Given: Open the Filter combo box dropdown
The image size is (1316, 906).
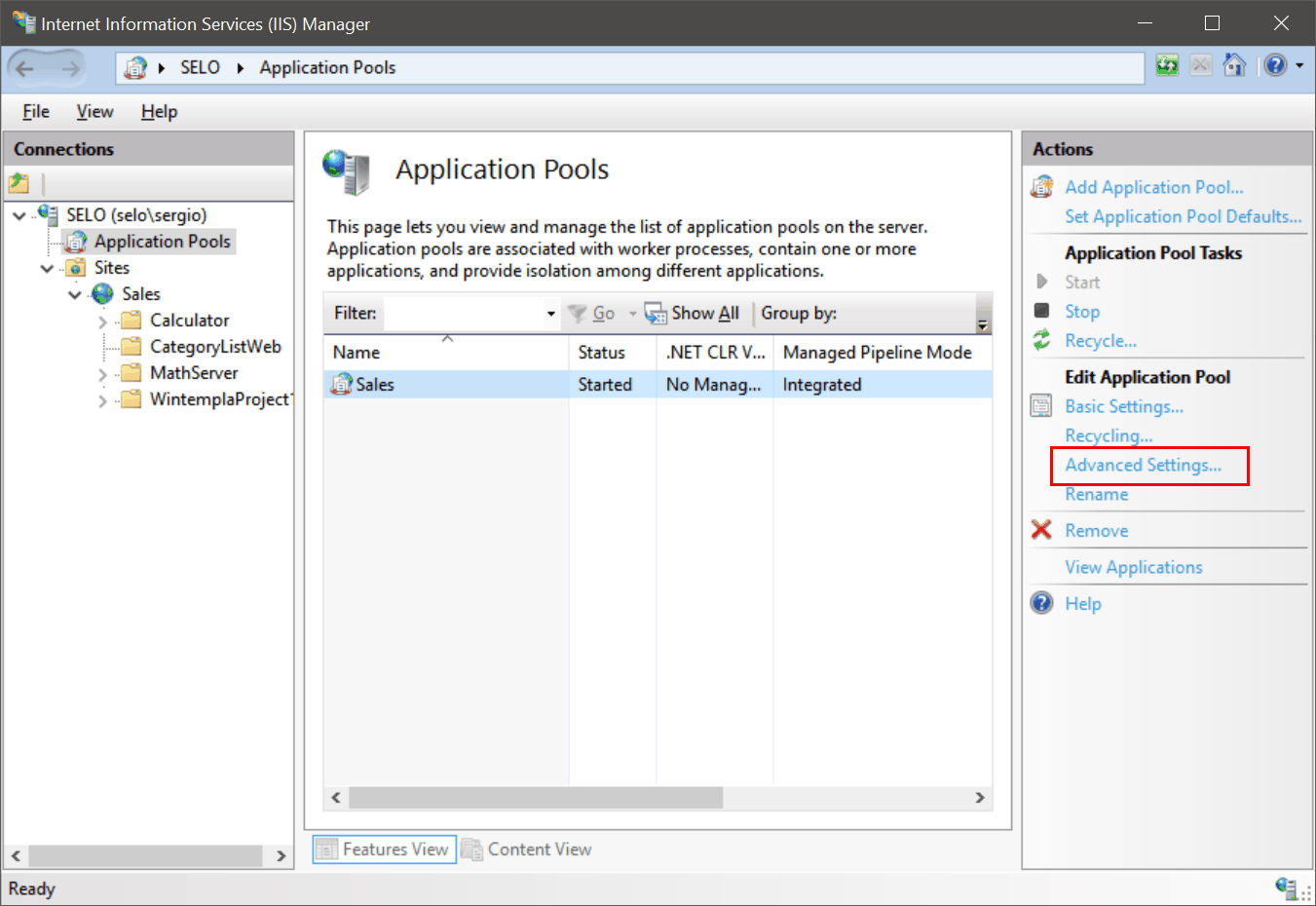Looking at the screenshot, I should coord(550,313).
